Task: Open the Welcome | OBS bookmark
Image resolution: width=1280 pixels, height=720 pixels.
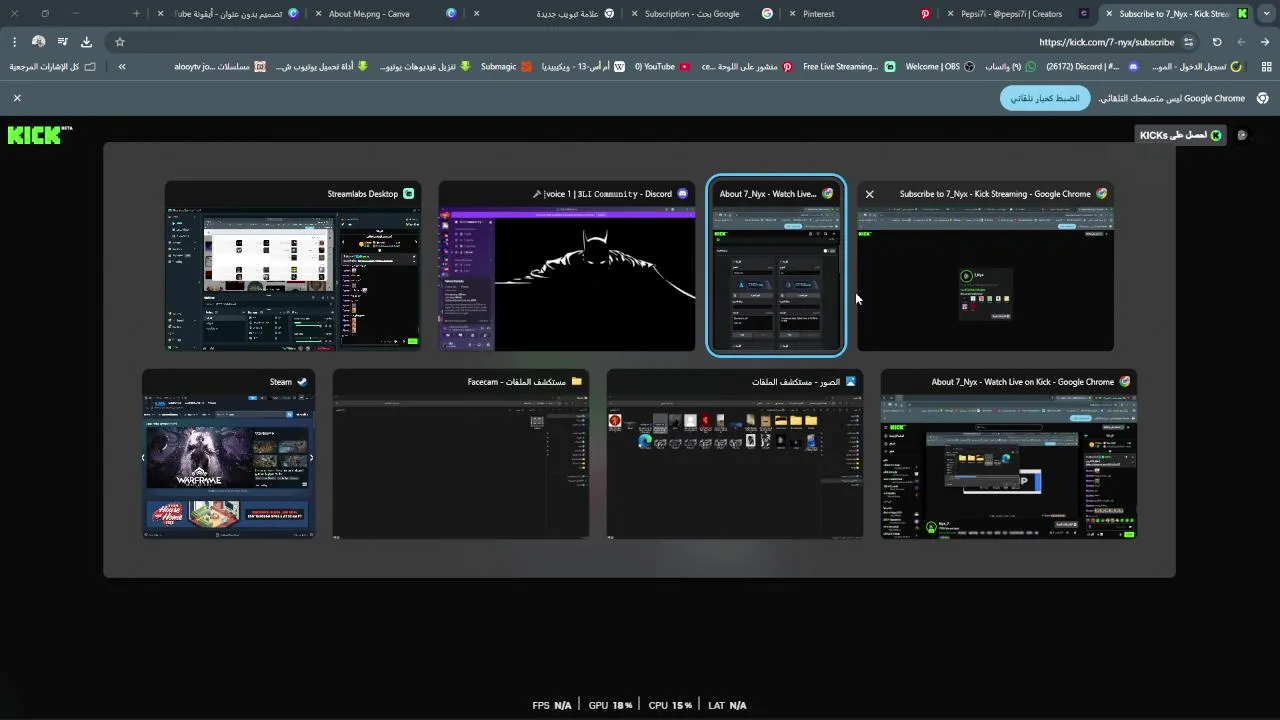Action: [940, 67]
